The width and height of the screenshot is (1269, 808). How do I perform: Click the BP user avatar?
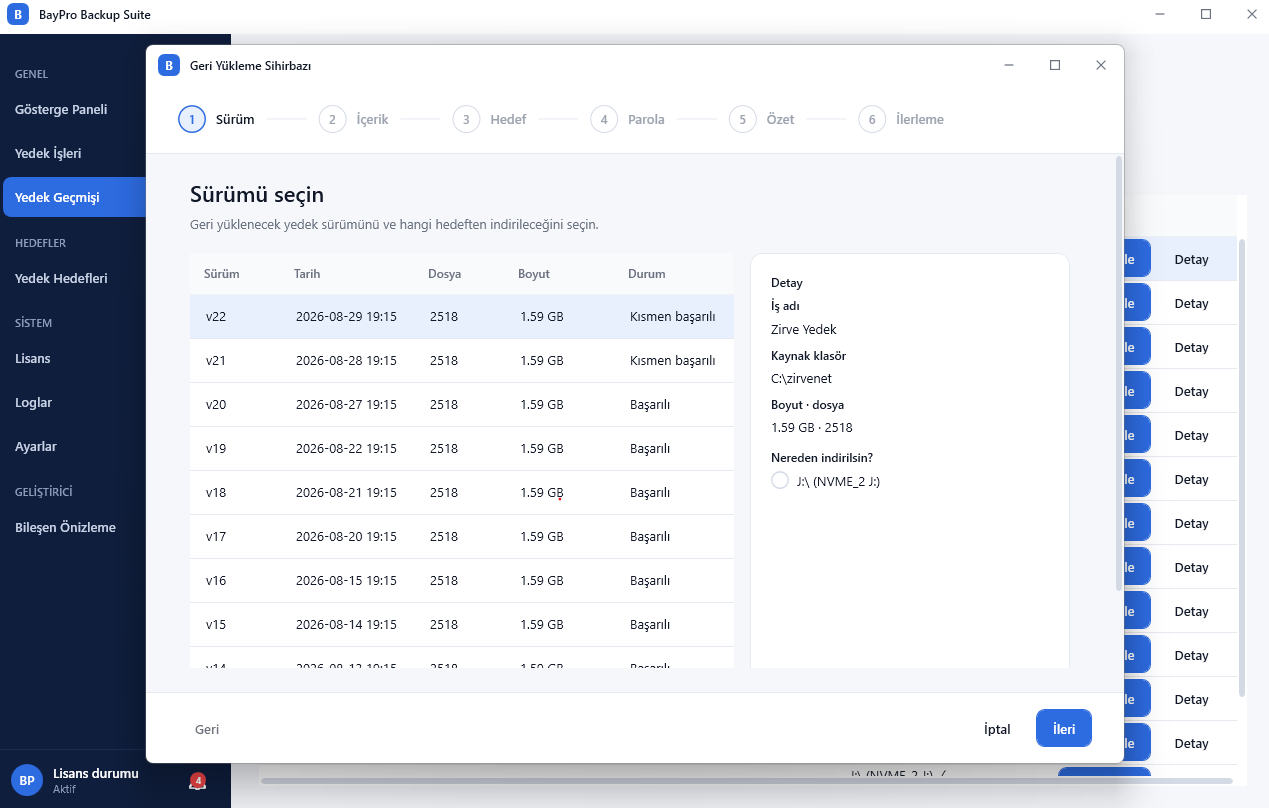click(x=27, y=780)
